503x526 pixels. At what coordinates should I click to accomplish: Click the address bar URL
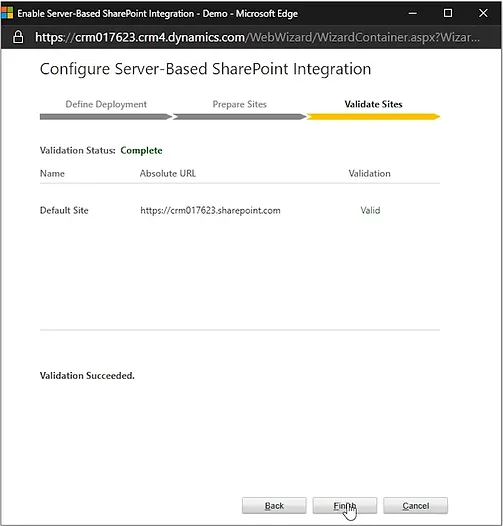[x=257, y=37]
